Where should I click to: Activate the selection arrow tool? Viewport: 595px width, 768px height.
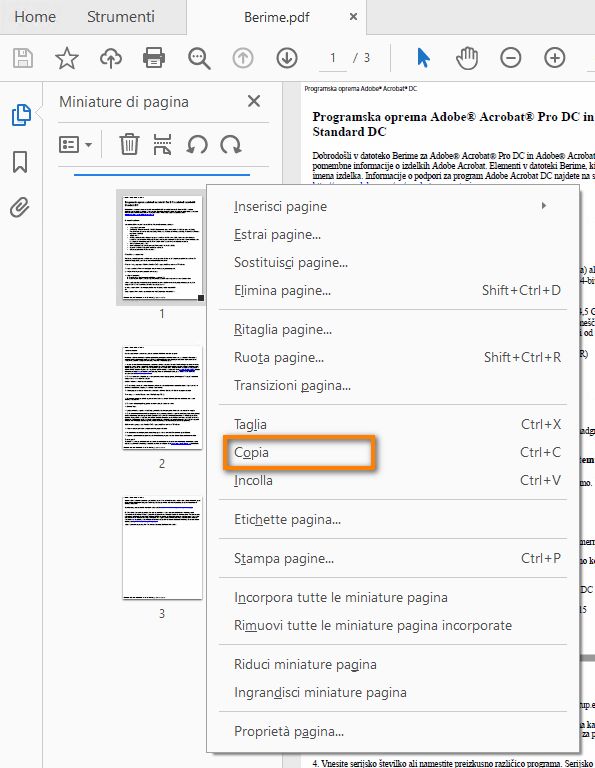tap(423, 58)
